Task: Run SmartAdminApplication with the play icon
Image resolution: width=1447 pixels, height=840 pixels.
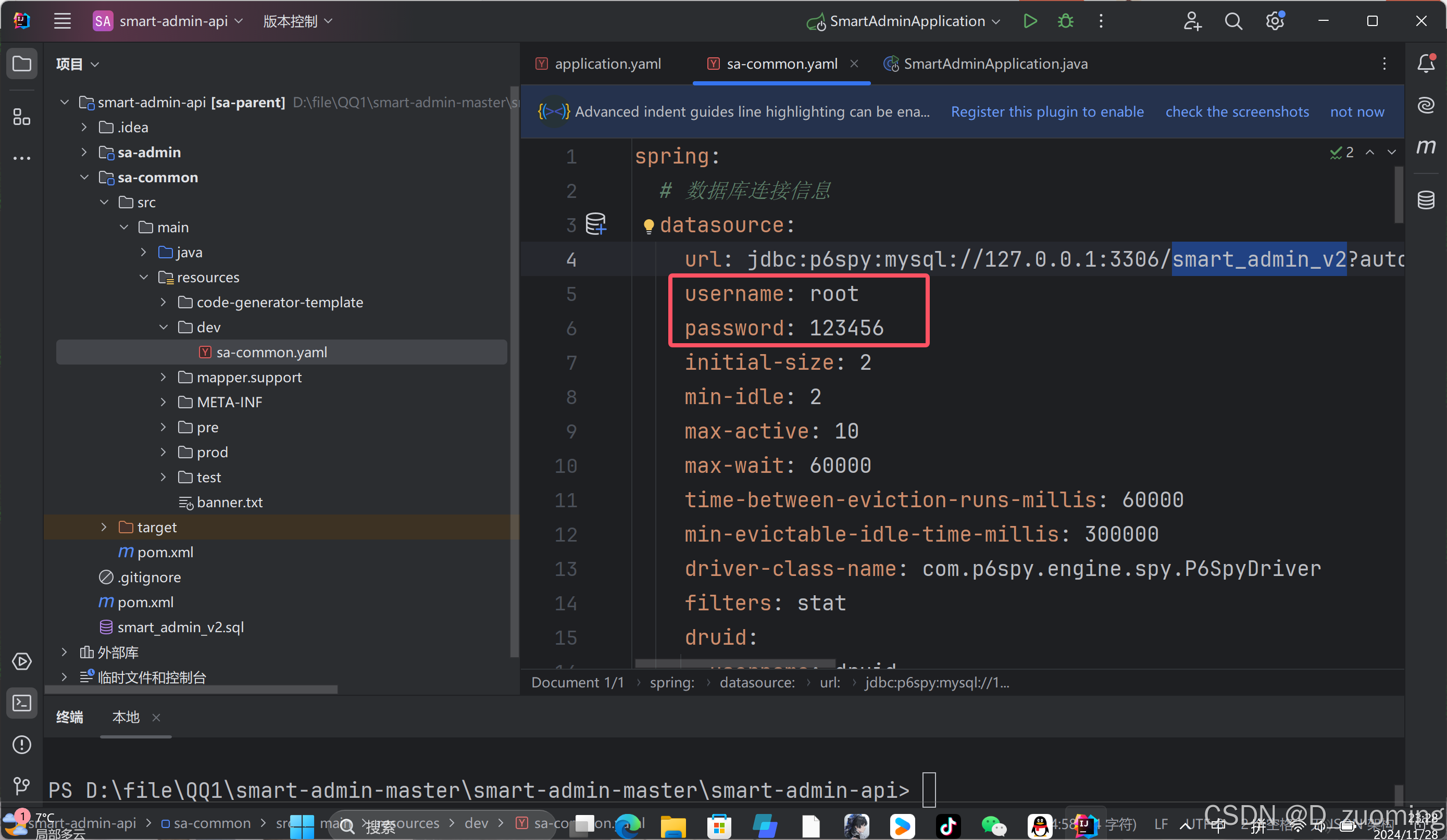Action: click(x=1030, y=21)
